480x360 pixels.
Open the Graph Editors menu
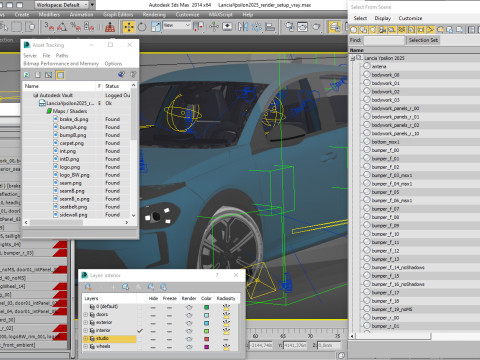pos(118,15)
